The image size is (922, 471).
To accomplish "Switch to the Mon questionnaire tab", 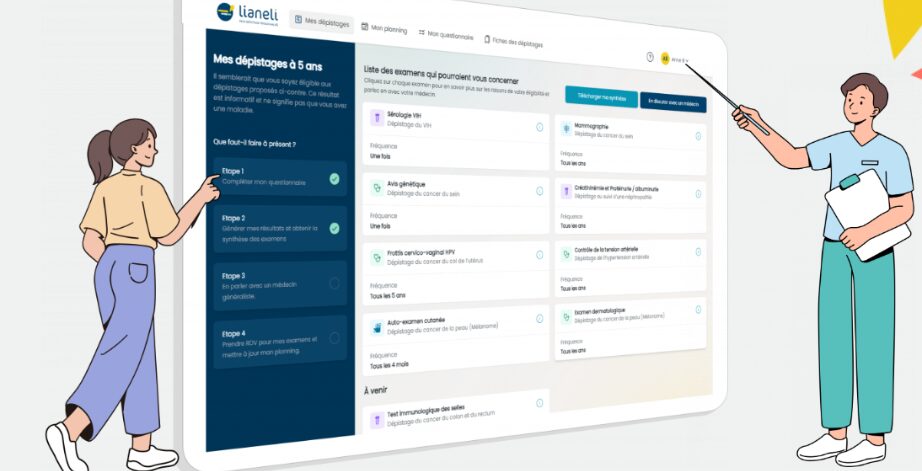I will [x=445, y=35].
